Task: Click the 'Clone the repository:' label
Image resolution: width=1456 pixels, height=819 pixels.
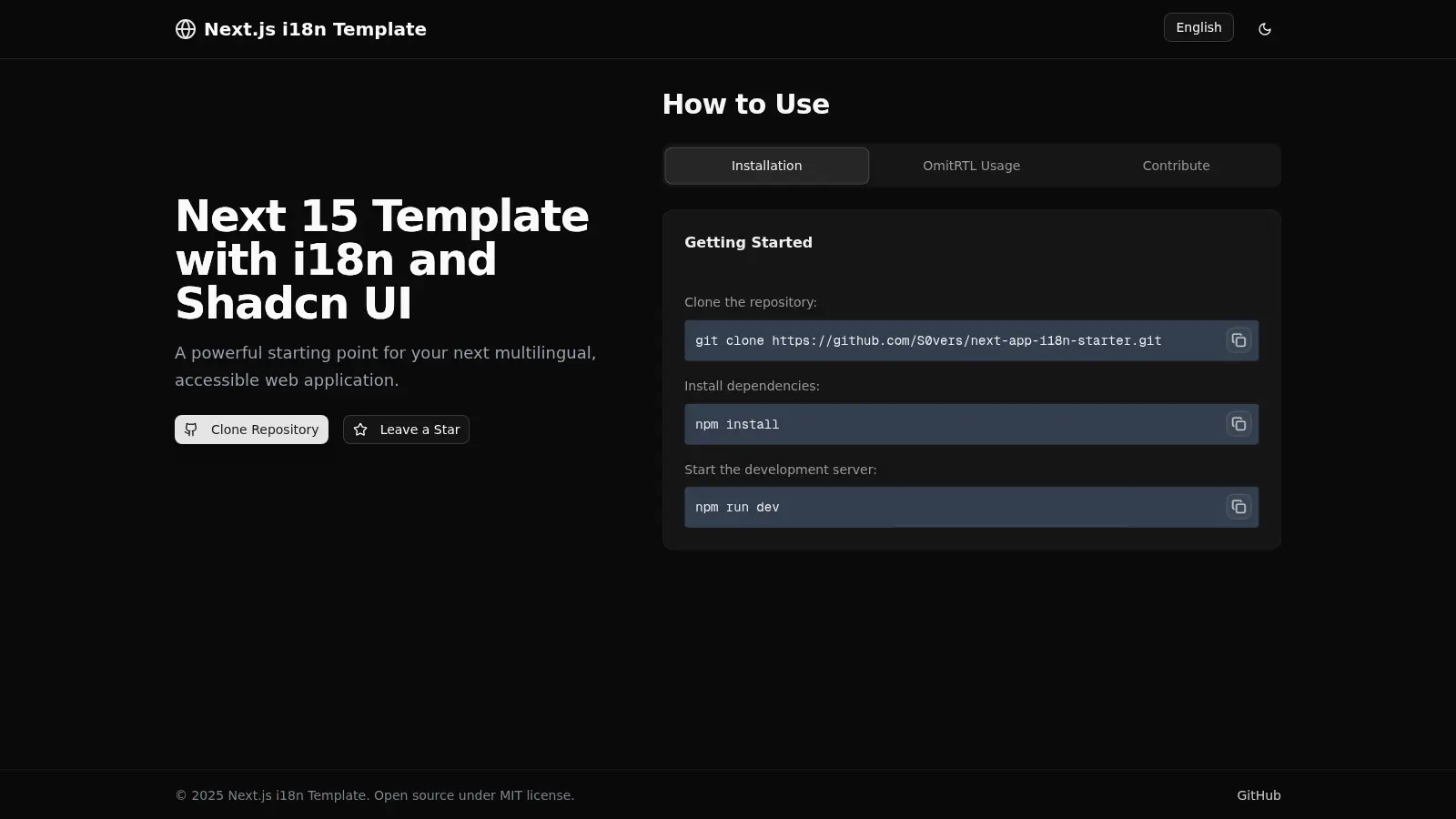Action: coord(751,302)
